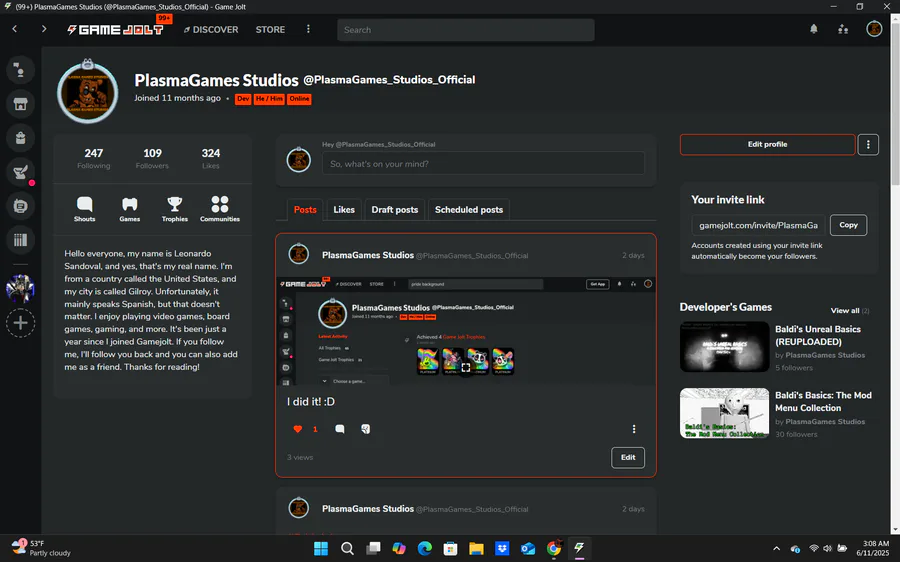Click the He / Him tag

pos(269,99)
